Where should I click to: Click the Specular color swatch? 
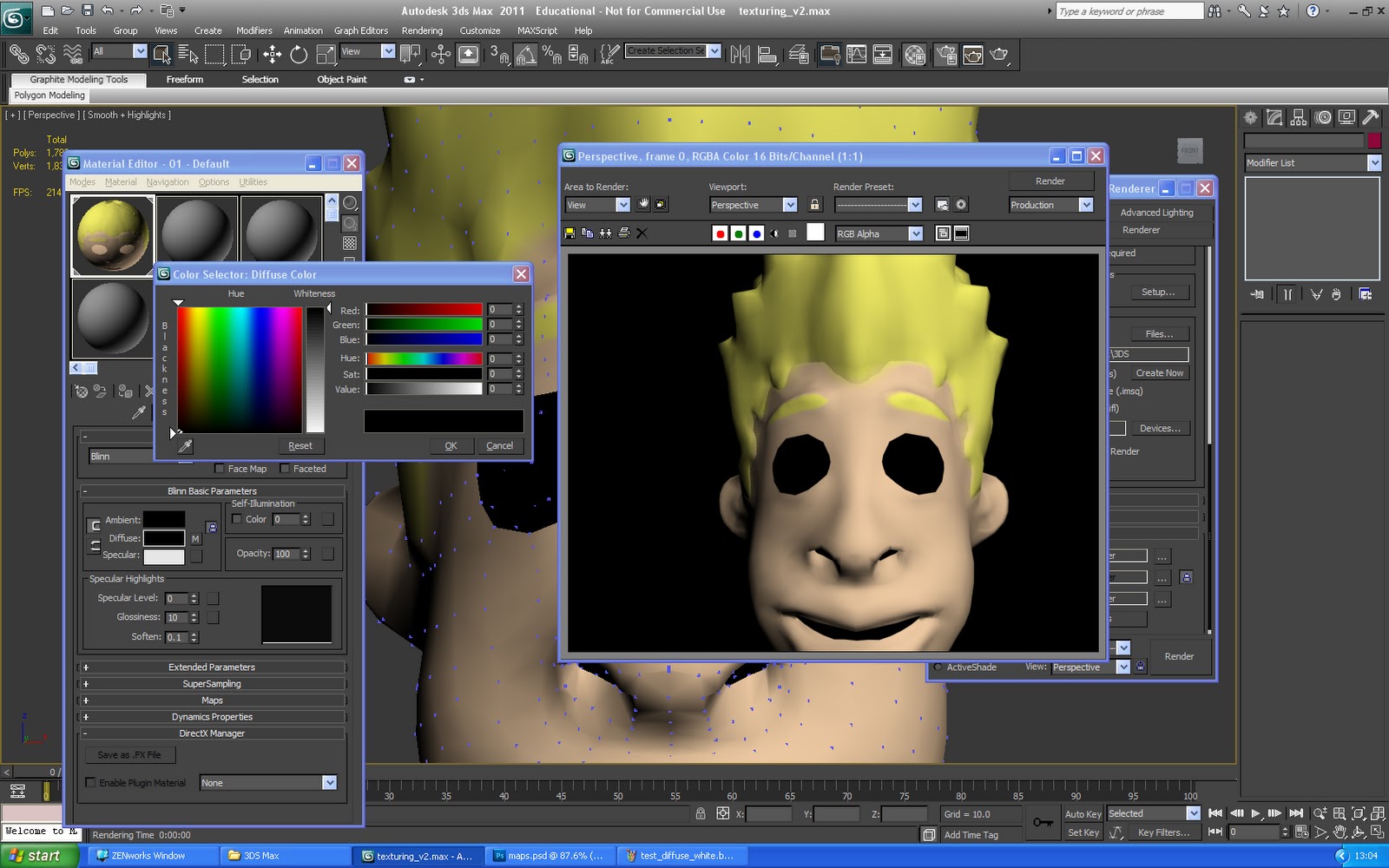point(163,556)
